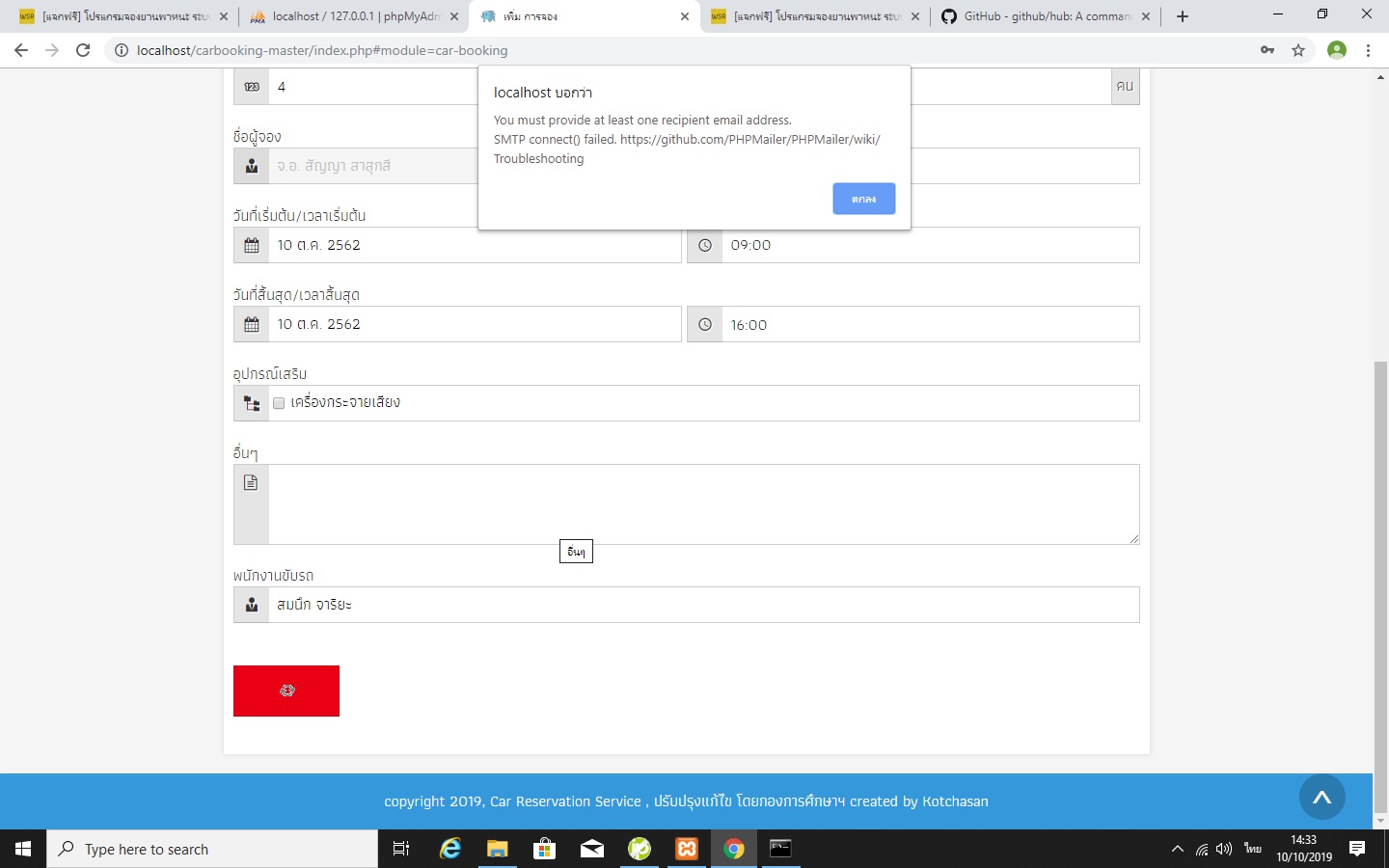Click the start date calendar icon
Screen dimensions: 1389x868
click(x=252, y=245)
